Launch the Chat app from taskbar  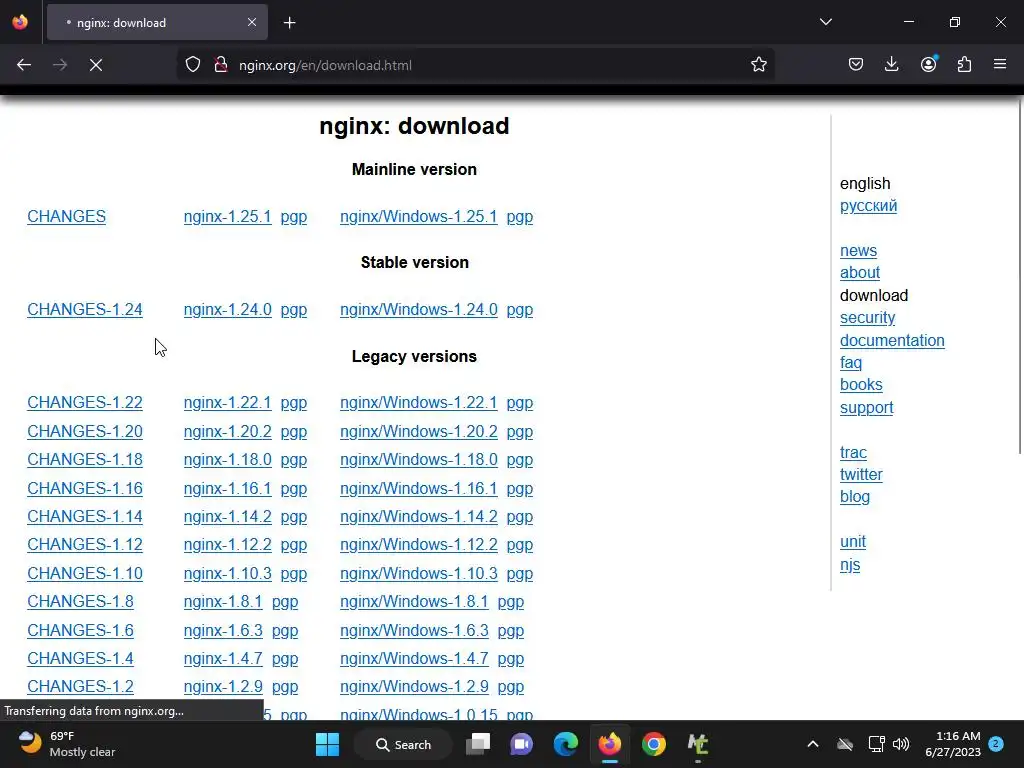521,744
